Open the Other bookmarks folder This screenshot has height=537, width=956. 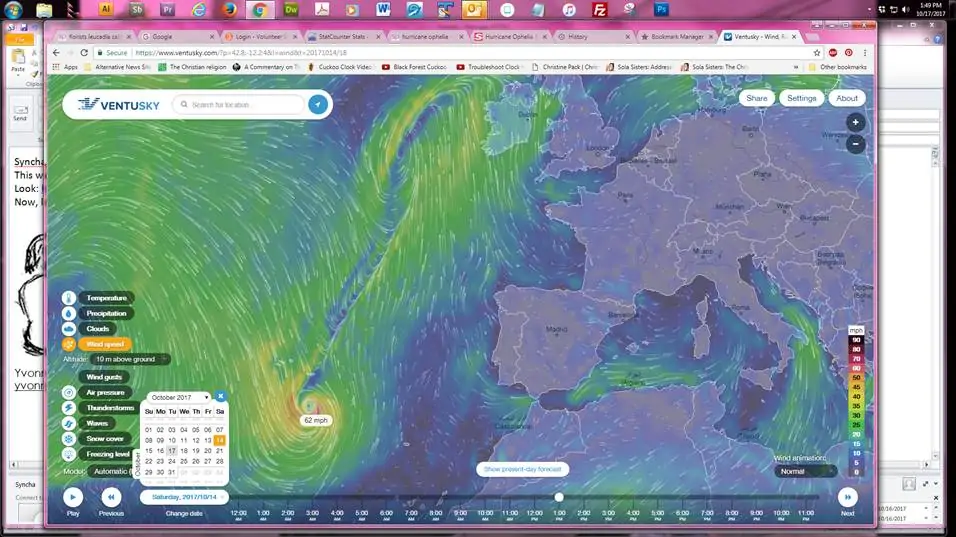tap(837, 67)
